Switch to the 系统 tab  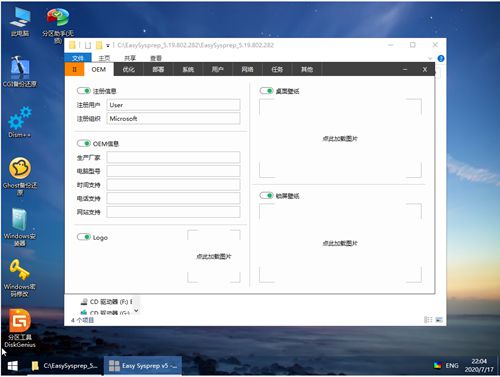pyautogui.click(x=188, y=69)
